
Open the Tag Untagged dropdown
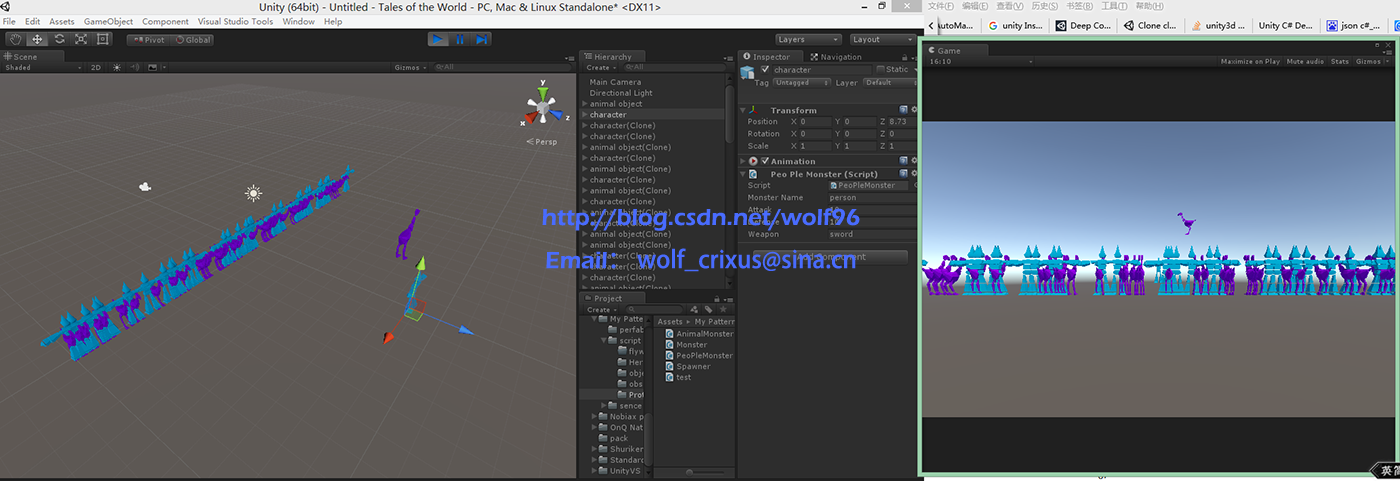pos(802,83)
